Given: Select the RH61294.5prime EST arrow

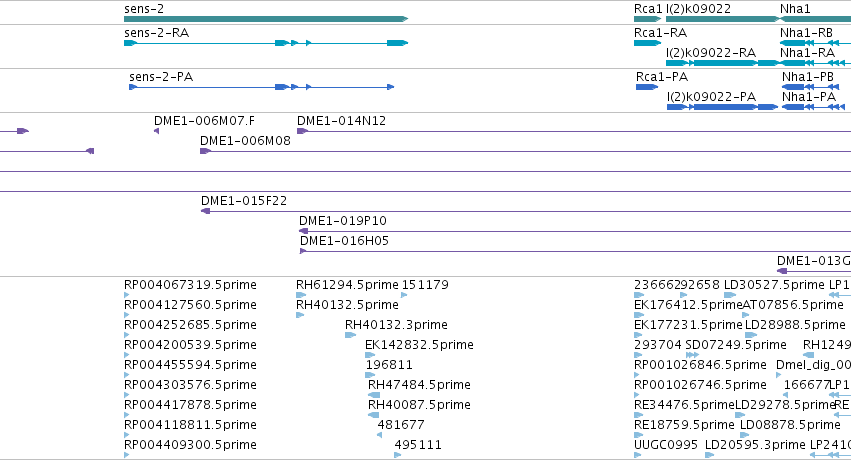Looking at the screenshot, I should coord(301,295).
